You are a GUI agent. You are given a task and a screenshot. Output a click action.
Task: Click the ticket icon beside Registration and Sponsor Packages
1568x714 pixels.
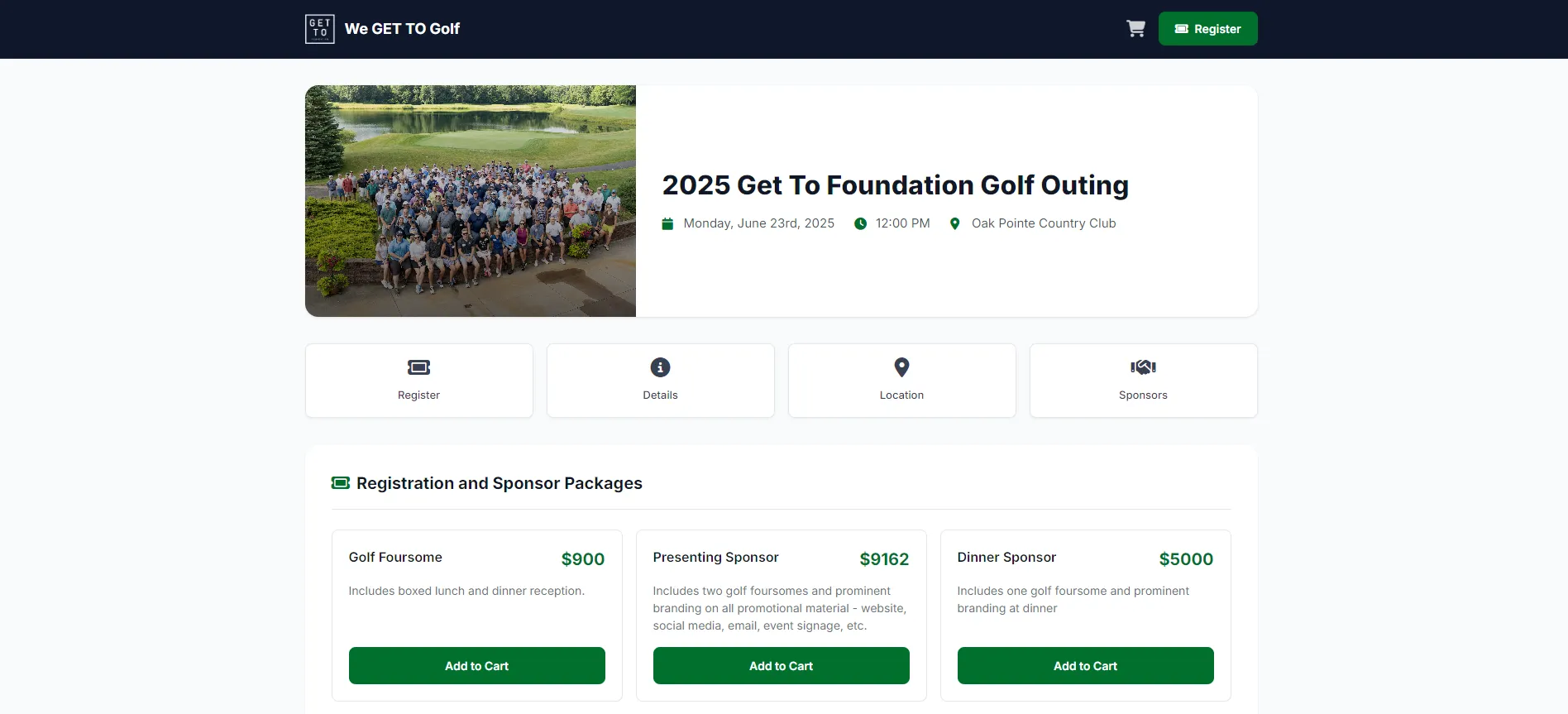point(340,482)
